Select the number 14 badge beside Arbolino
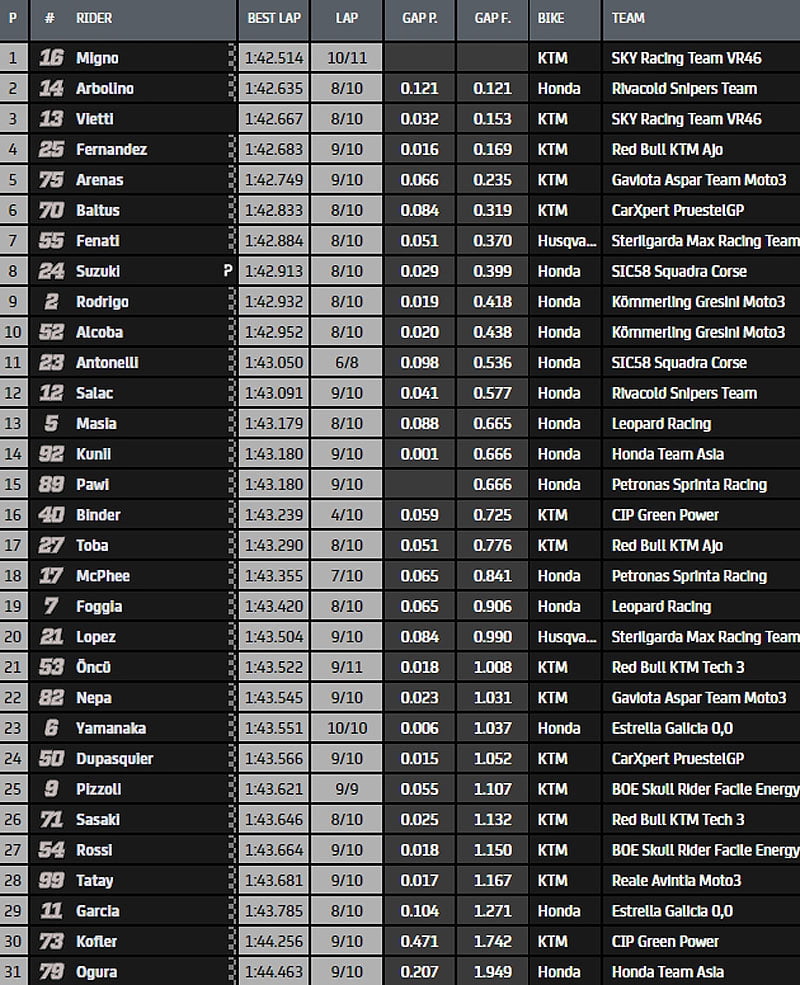Image resolution: width=800 pixels, height=985 pixels. point(51,89)
